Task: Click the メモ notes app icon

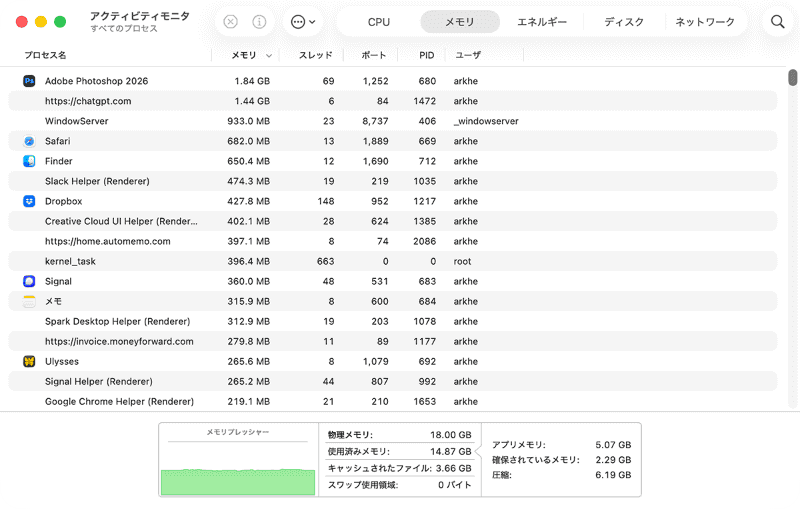Action: coord(29,301)
